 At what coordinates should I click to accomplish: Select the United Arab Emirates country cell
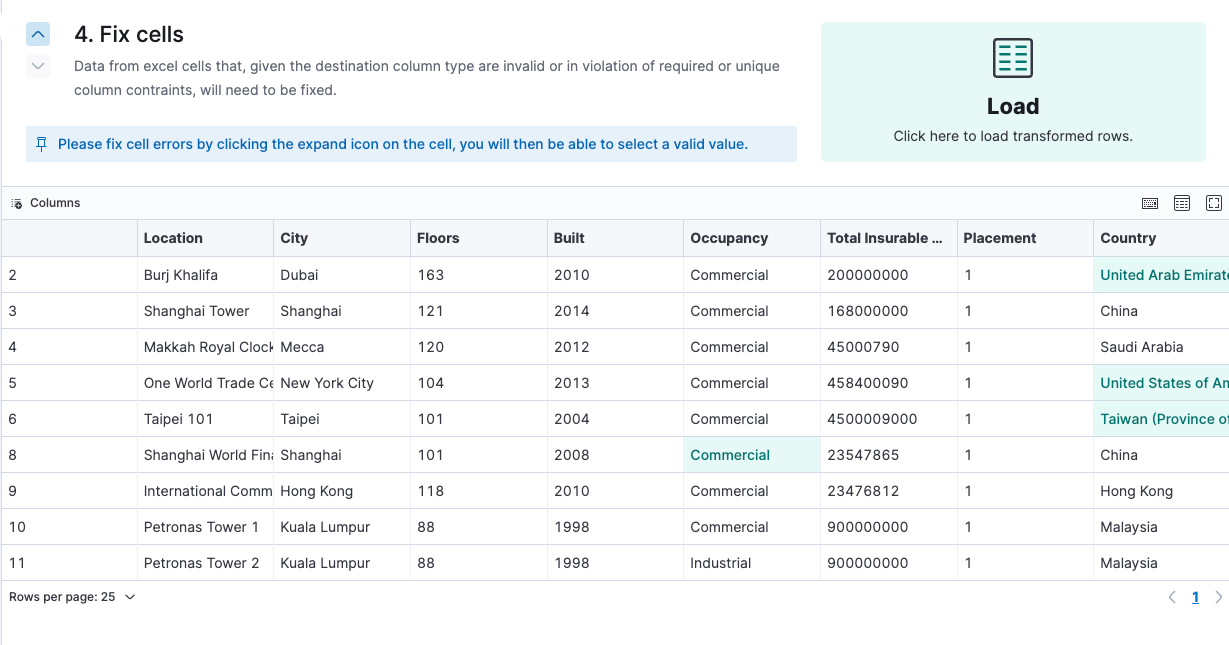1160,275
